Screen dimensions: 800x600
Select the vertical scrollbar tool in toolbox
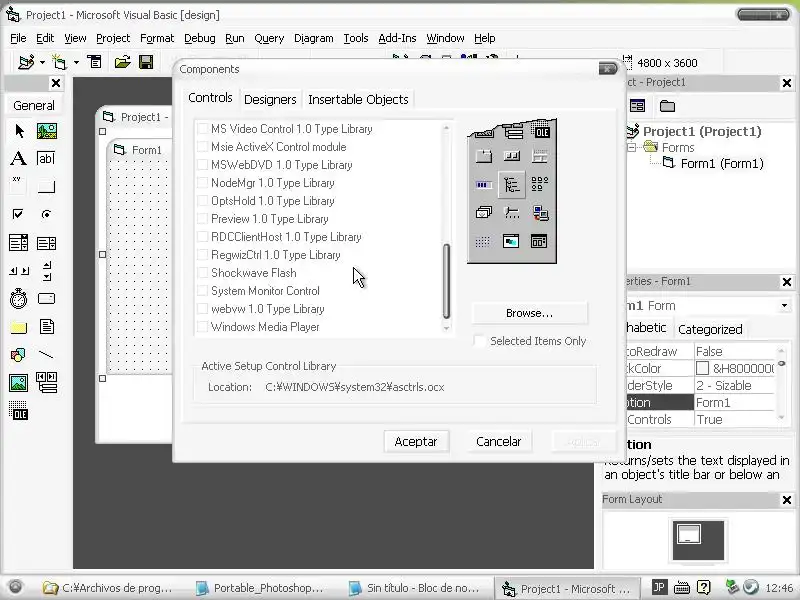click(46, 271)
